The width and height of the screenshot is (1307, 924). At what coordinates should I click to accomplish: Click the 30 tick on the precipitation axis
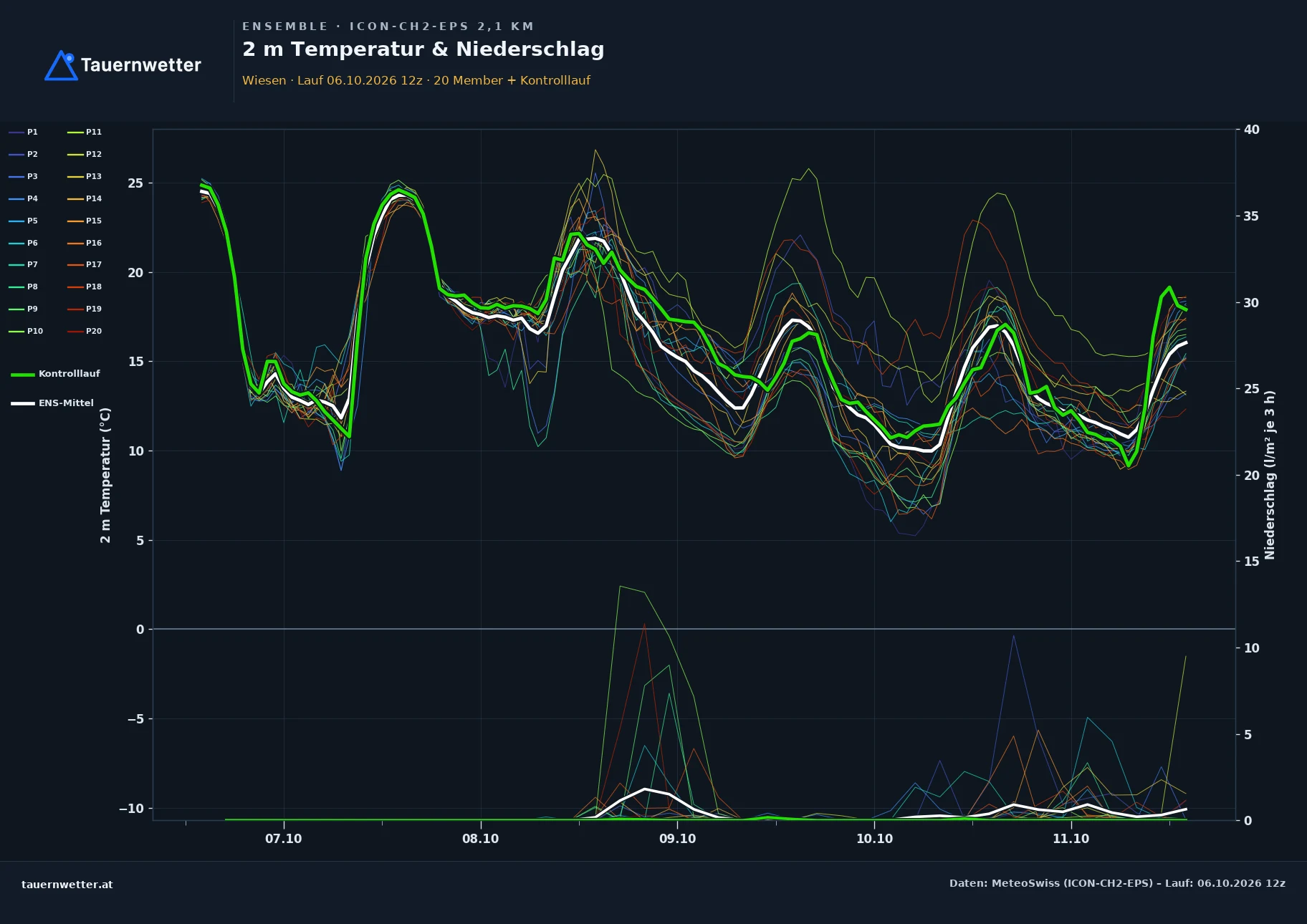click(1252, 303)
